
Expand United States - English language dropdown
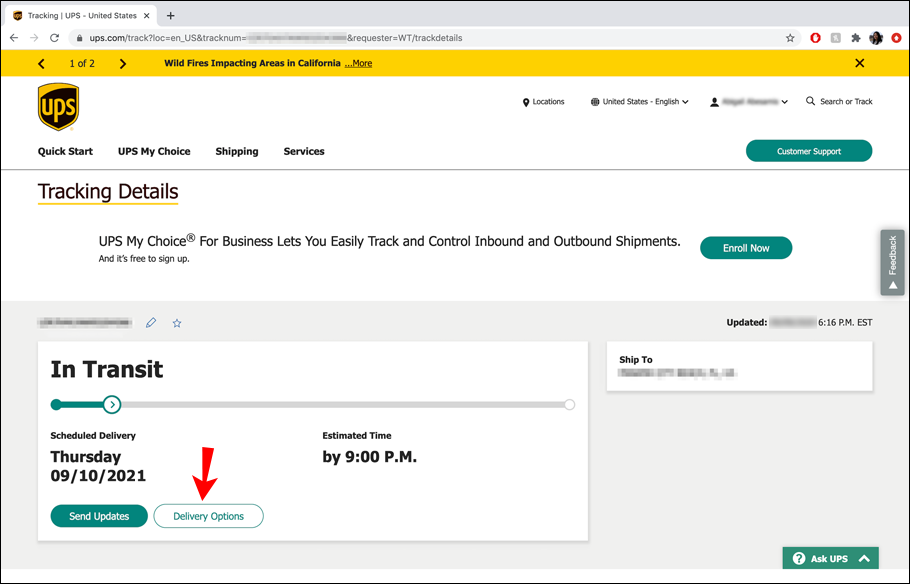pos(640,102)
